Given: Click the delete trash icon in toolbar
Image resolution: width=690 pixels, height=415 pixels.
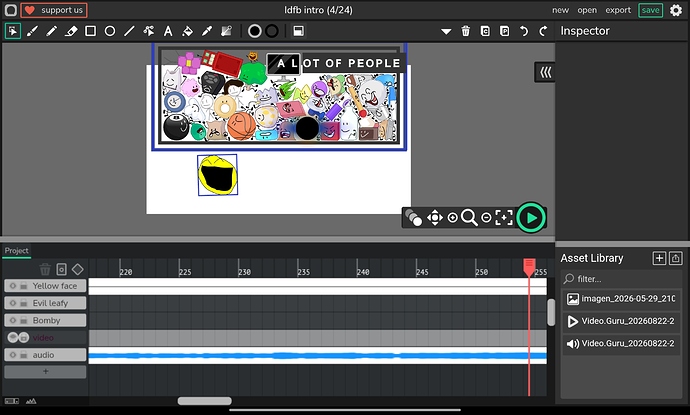Looking at the screenshot, I should (465, 31).
